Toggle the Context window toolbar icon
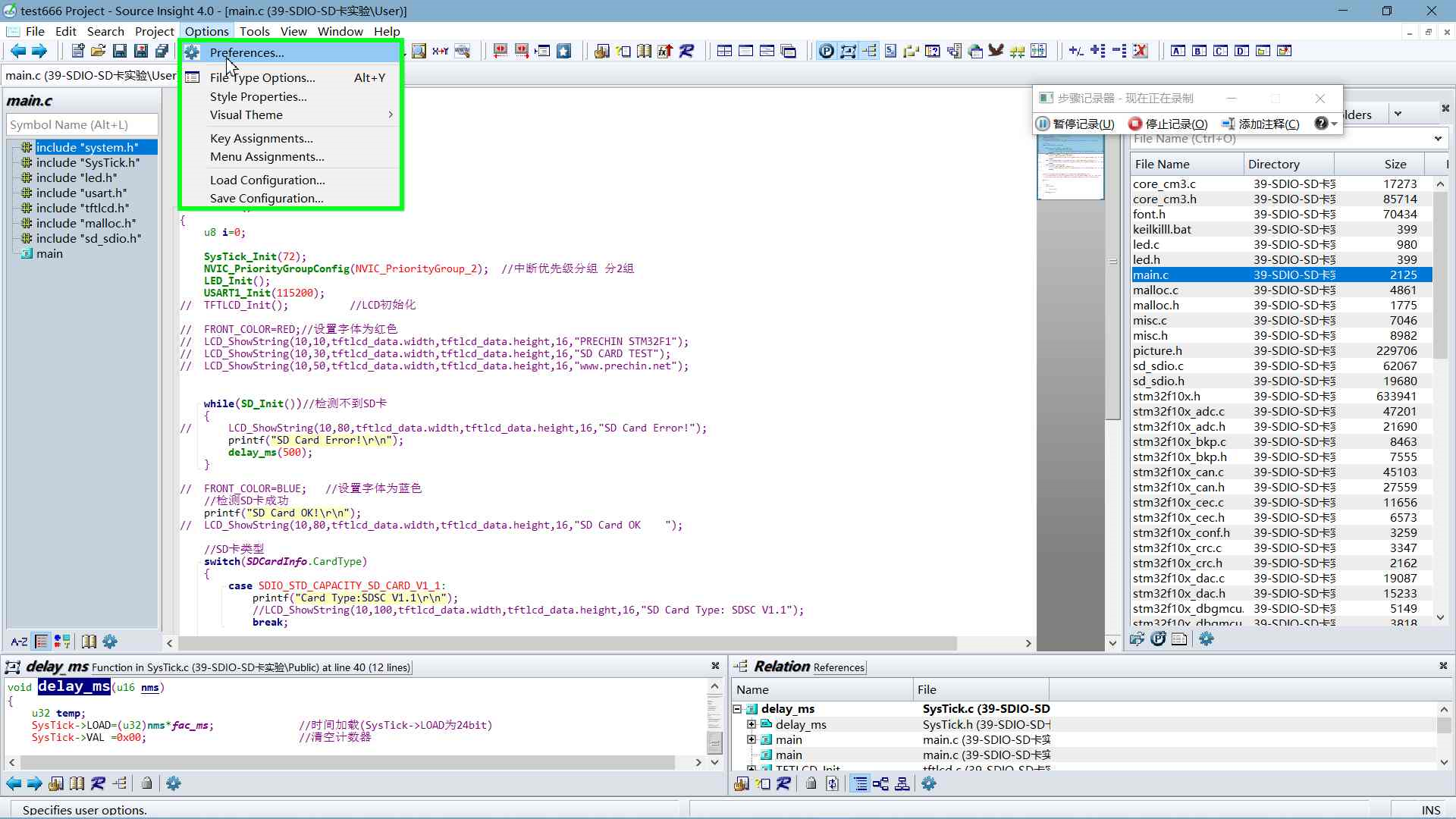Viewport: 1456px width, 819px height. (848, 51)
